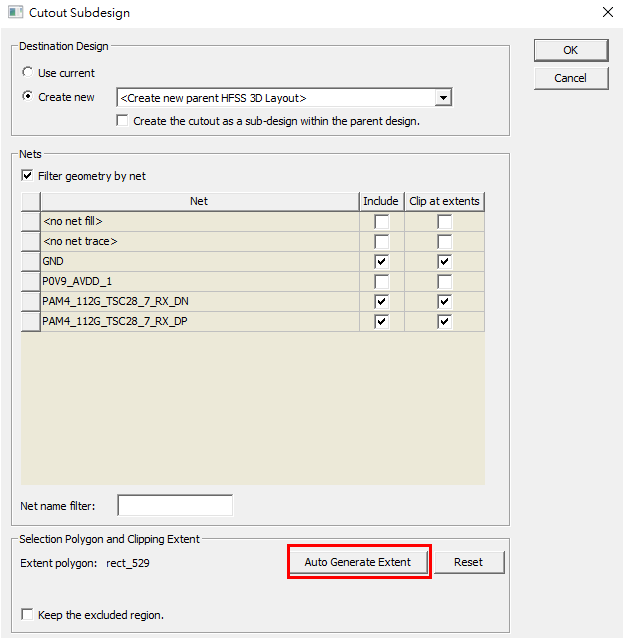Click the GND net name cell

pyautogui.click(x=200, y=262)
